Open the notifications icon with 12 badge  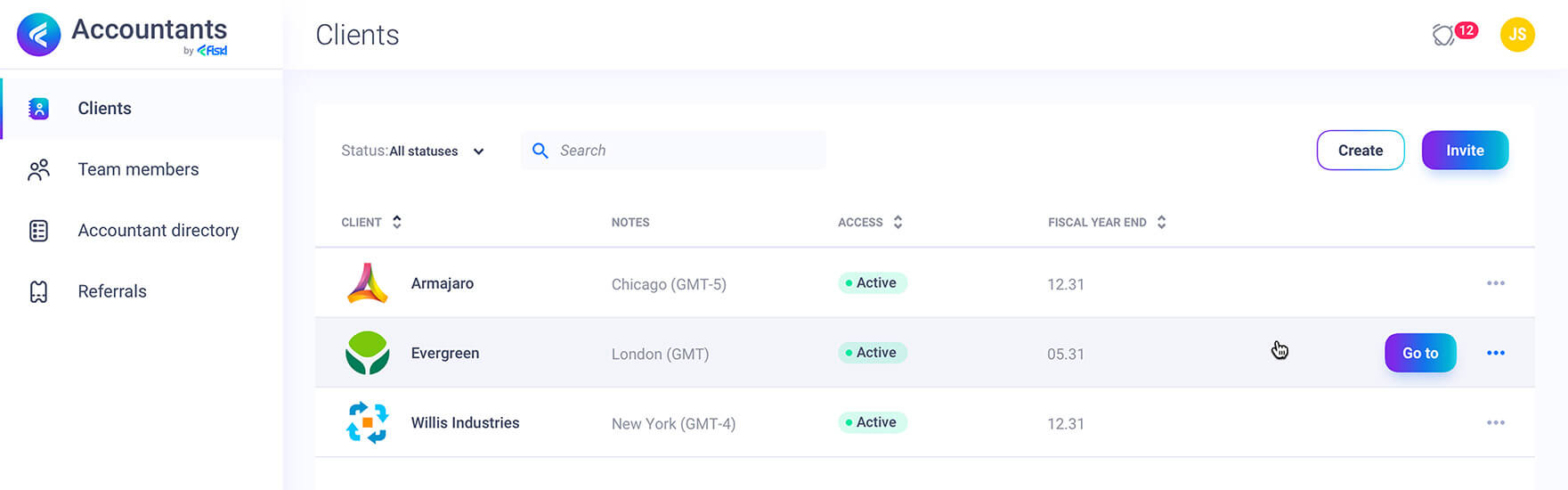[1444, 35]
